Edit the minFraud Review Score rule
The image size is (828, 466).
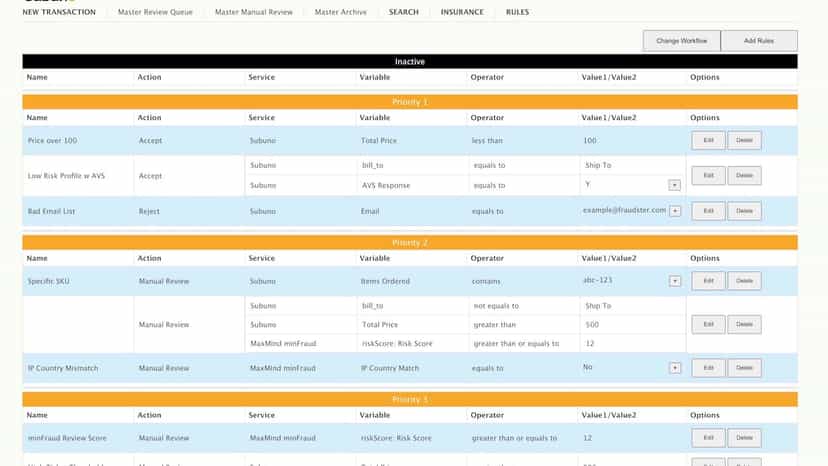coord(708,437)
